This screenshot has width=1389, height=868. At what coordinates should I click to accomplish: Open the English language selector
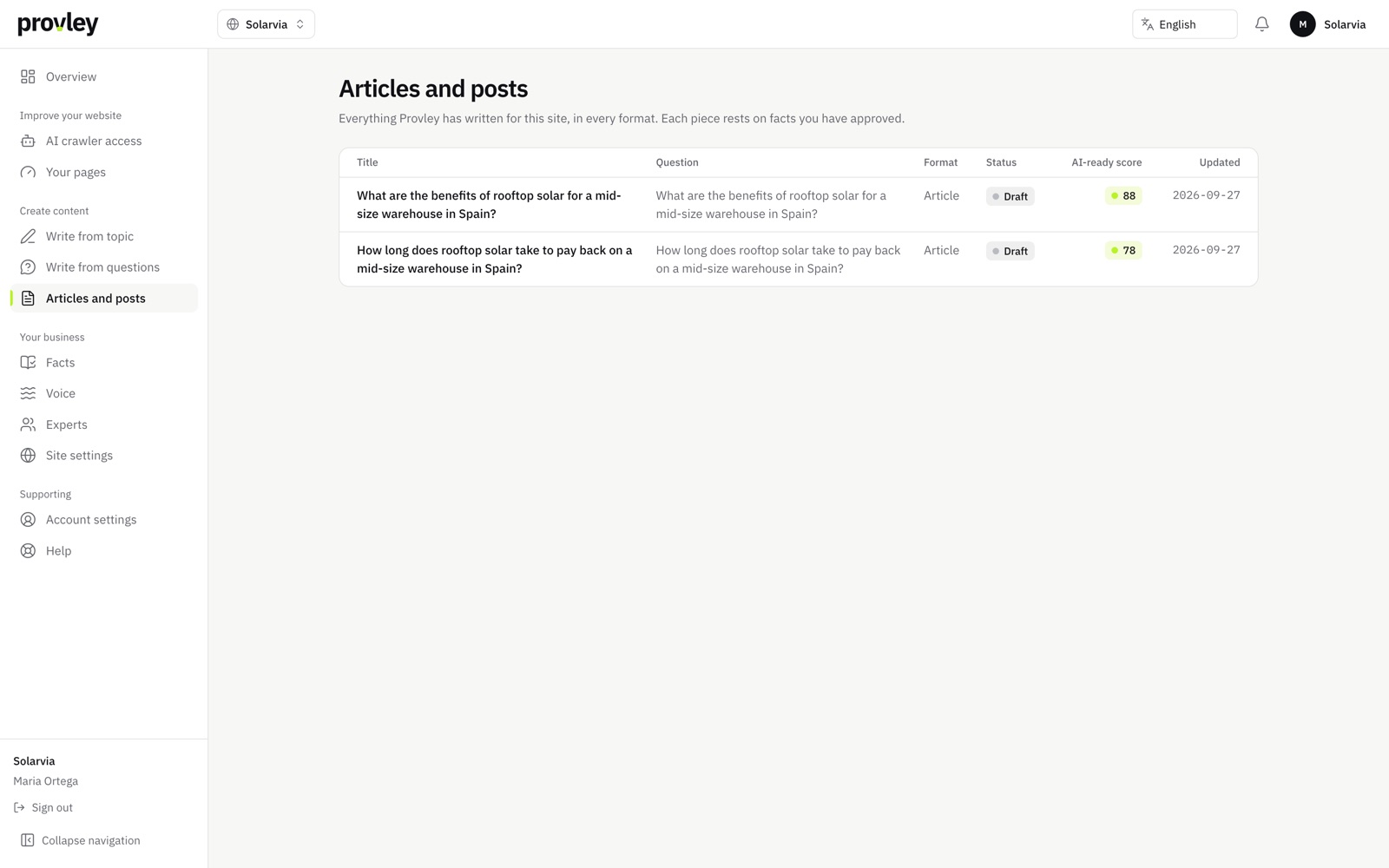(x=1184, y=24)
